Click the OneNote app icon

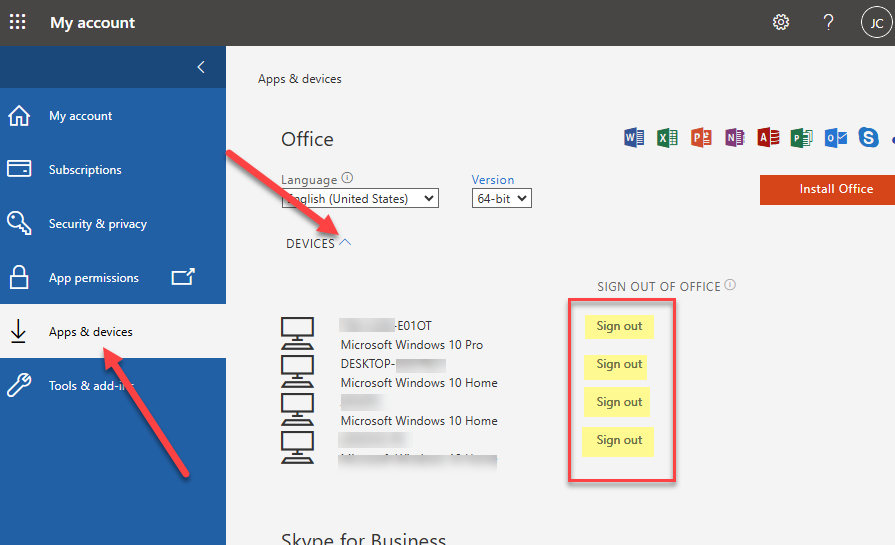(735, 138)
